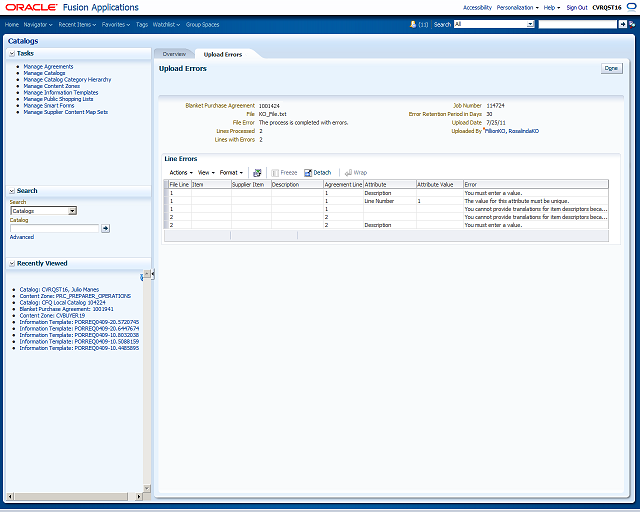The height and width of the screenshot is (512, 640).
Task: Open the Recent Items dropdown
Action: click(77, 24)
